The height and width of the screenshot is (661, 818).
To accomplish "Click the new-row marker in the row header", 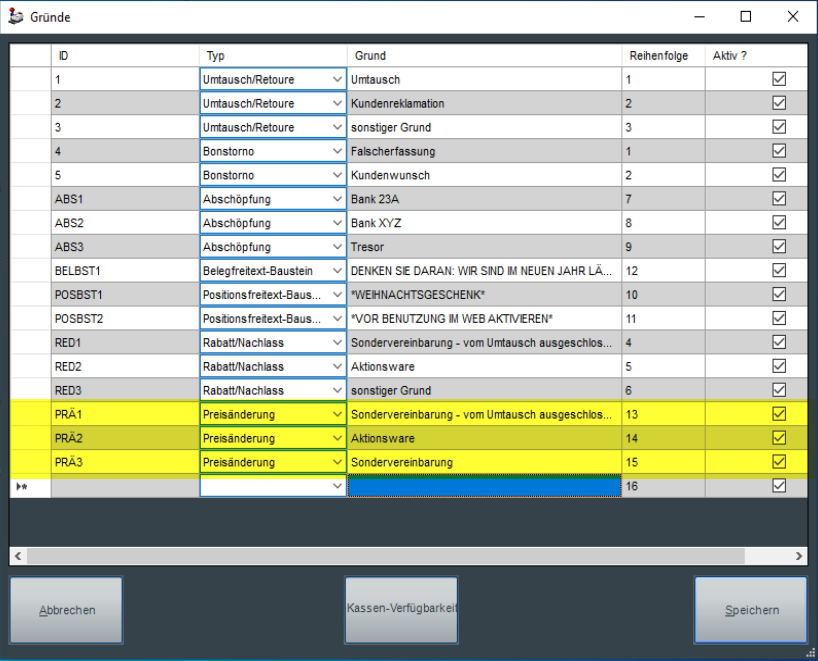I will tap(22, 486).
